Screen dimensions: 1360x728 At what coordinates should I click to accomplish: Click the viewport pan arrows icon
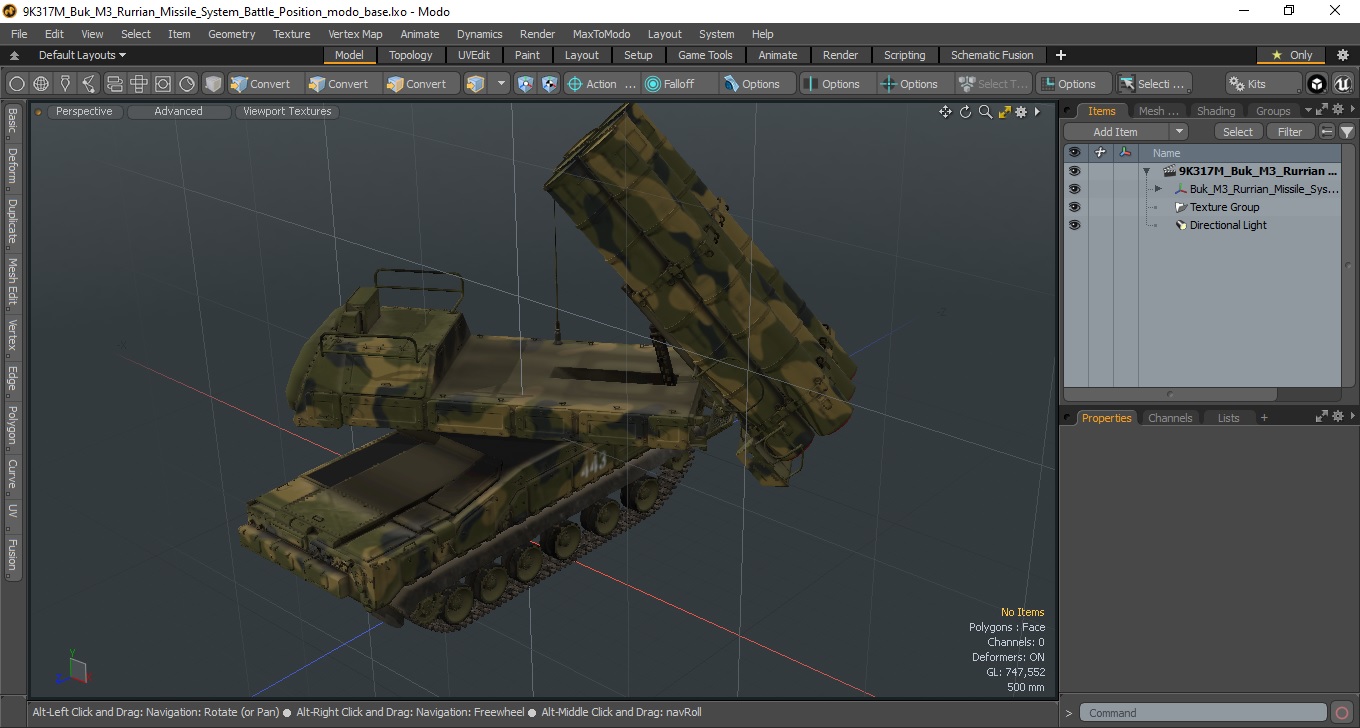pyautogui.click(x=945, y=112)
